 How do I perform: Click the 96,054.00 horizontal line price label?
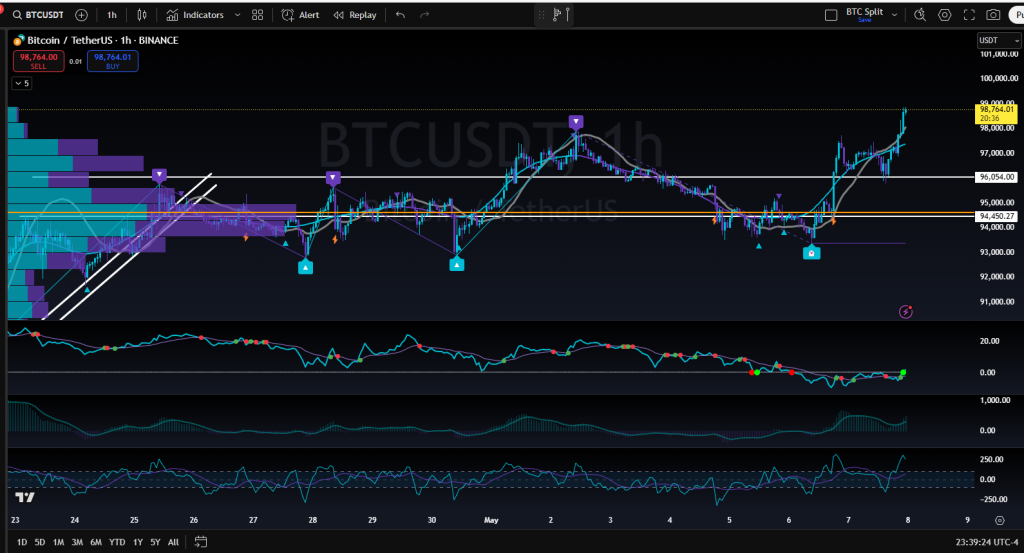coord(996,177)
